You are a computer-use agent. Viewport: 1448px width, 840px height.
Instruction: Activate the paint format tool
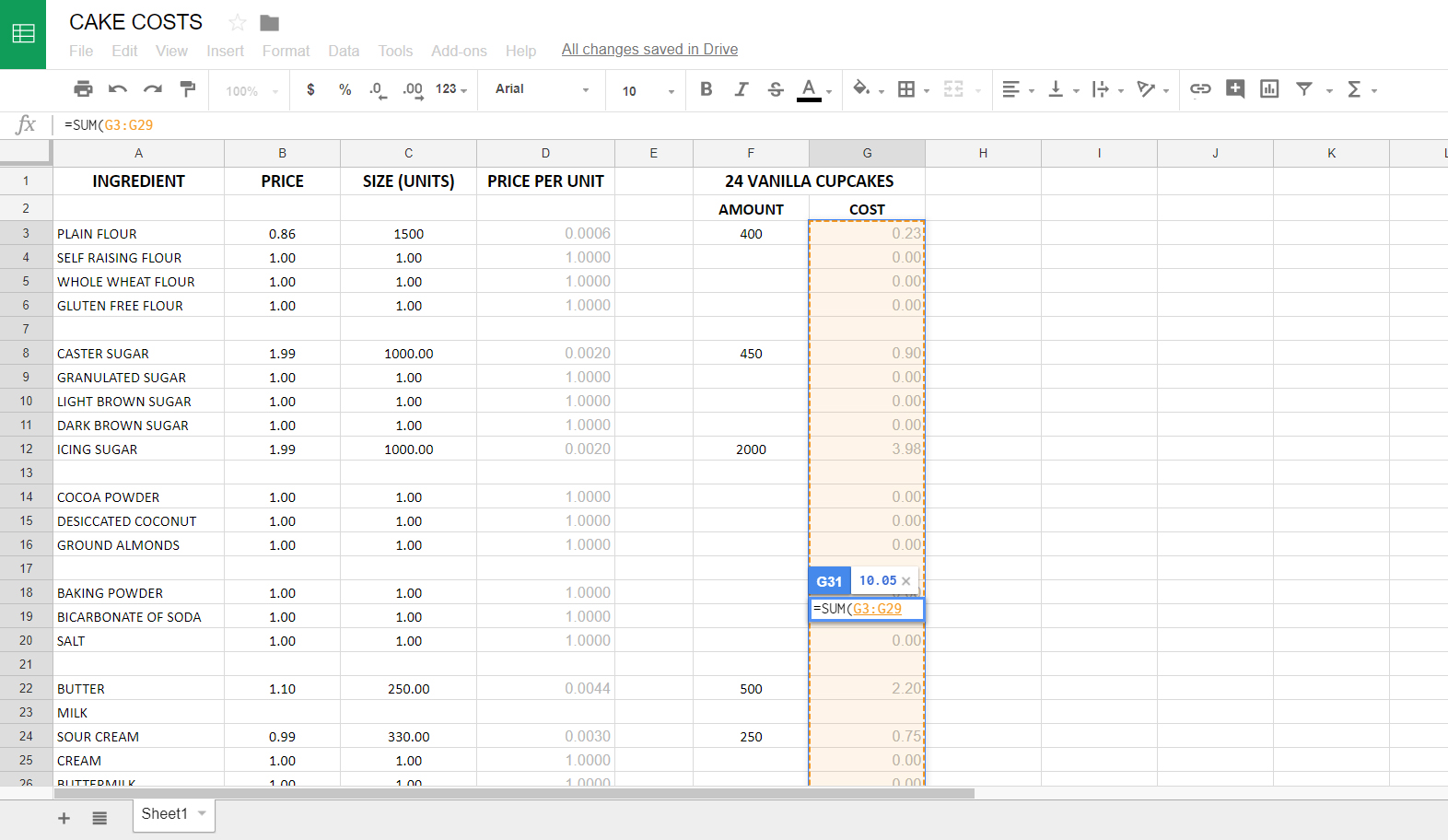(188, 89)
